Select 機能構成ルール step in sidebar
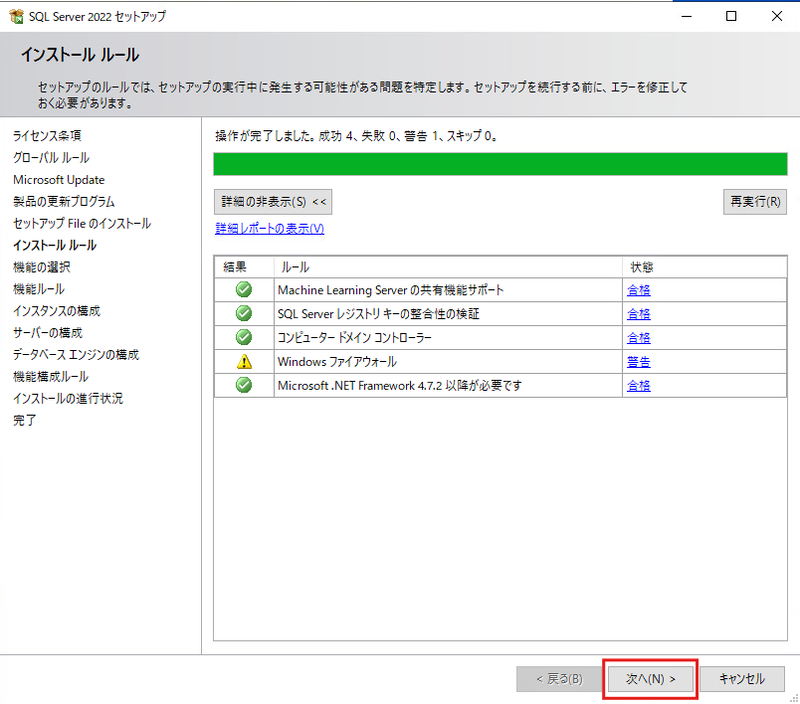Screen dimensions: 800x704 pos(51,376)
